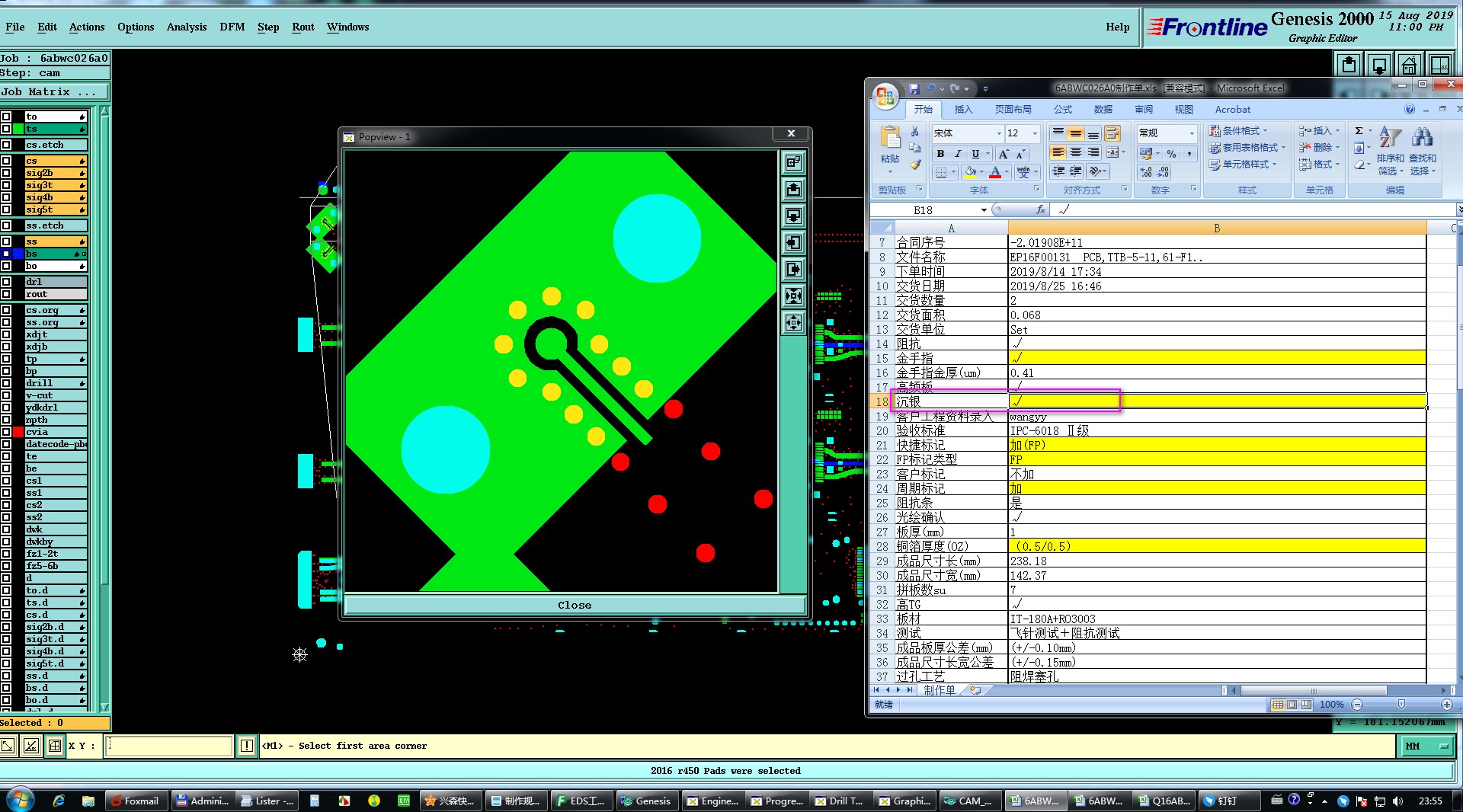The width and height of the screenshot is (1463, 812).
Task: Toggle the checkbox for layer cs.etch
Action: coord(6,145)
